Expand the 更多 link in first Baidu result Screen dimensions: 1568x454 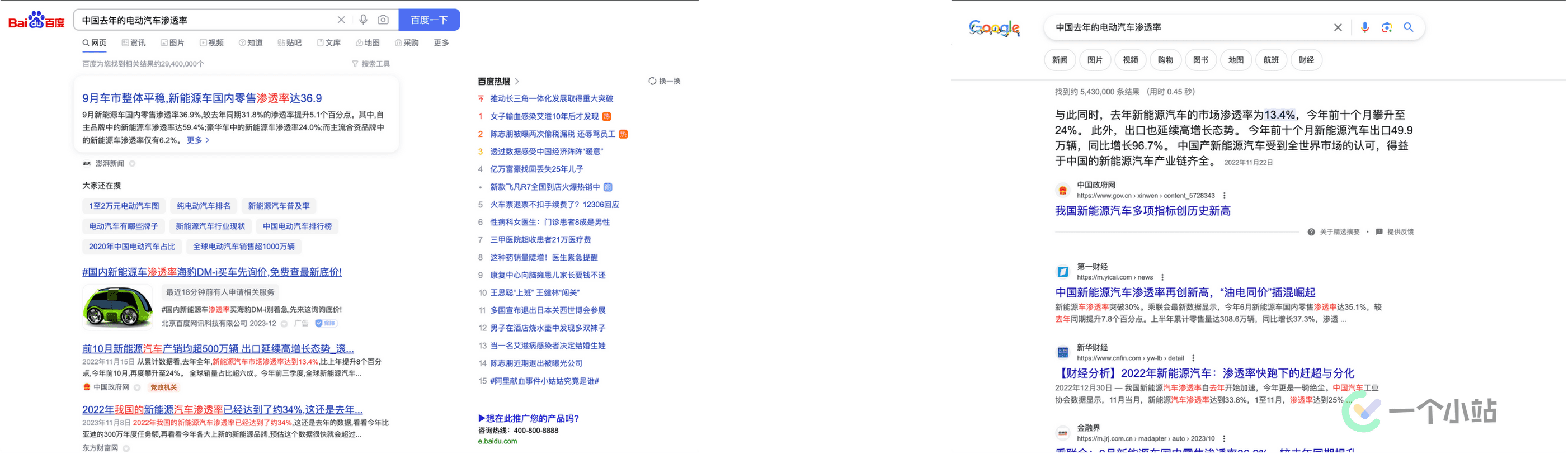198,140
